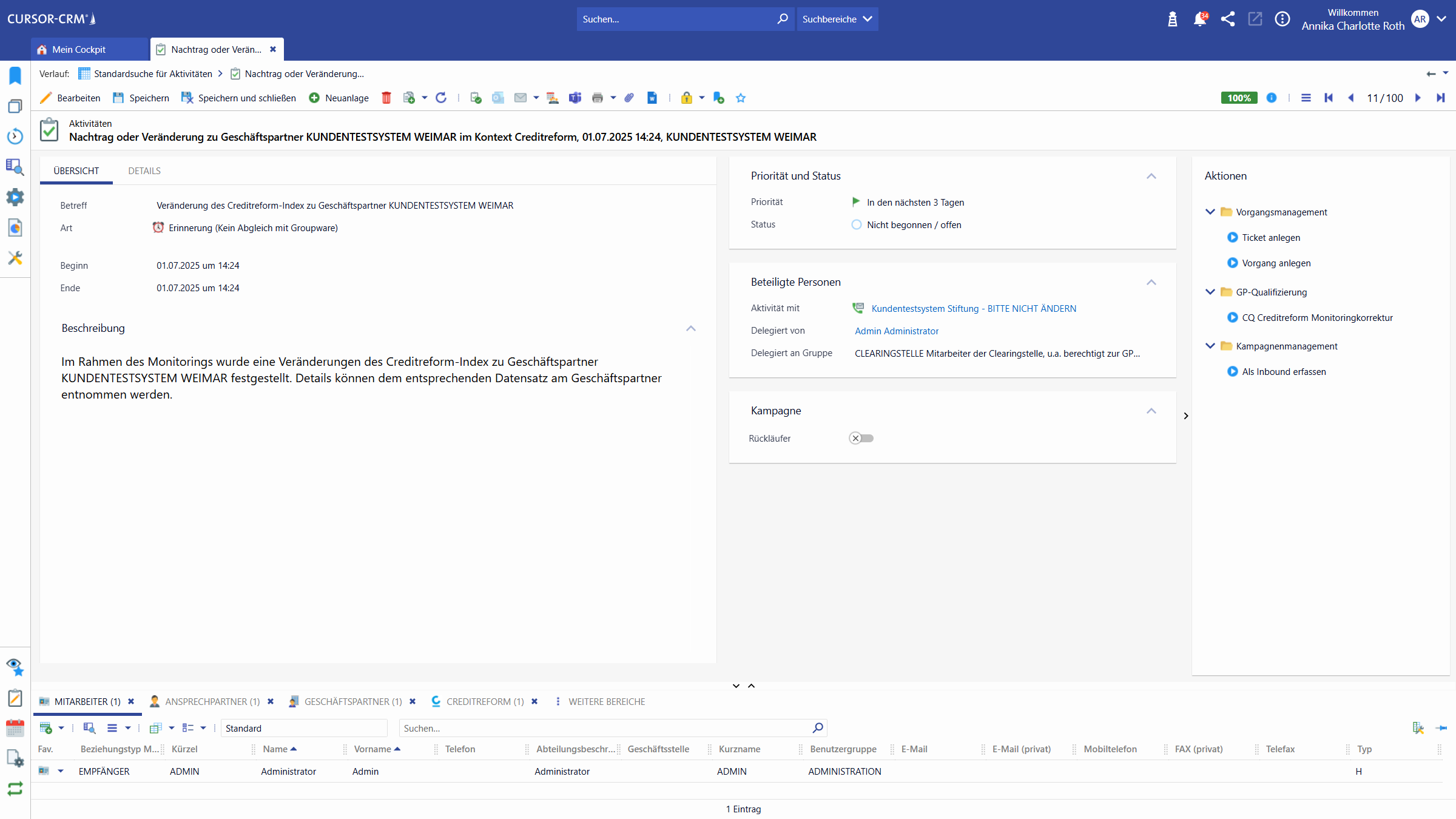Jump to the last record
Viewport: 1456px width, 819px height.
coord(1441,98)
